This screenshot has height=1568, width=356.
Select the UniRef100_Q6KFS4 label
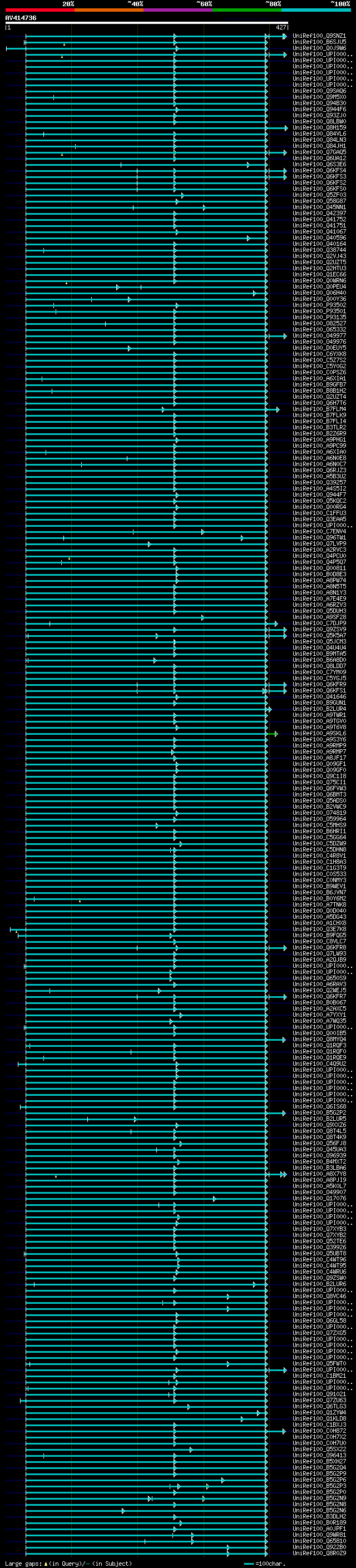[x=319, y=170]
